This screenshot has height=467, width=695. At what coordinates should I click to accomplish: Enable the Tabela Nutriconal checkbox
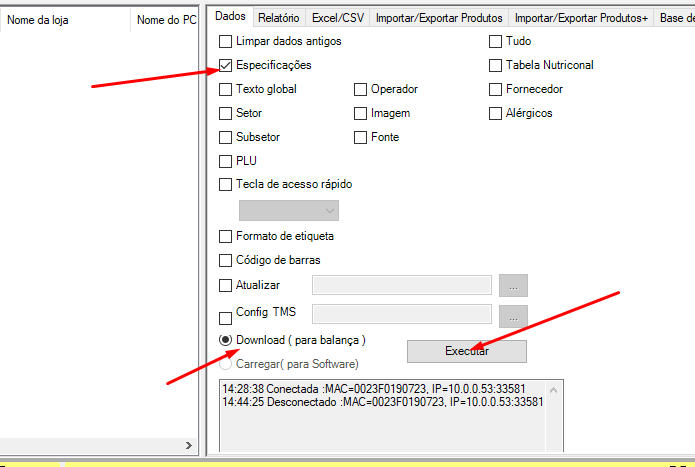(495, 65)
